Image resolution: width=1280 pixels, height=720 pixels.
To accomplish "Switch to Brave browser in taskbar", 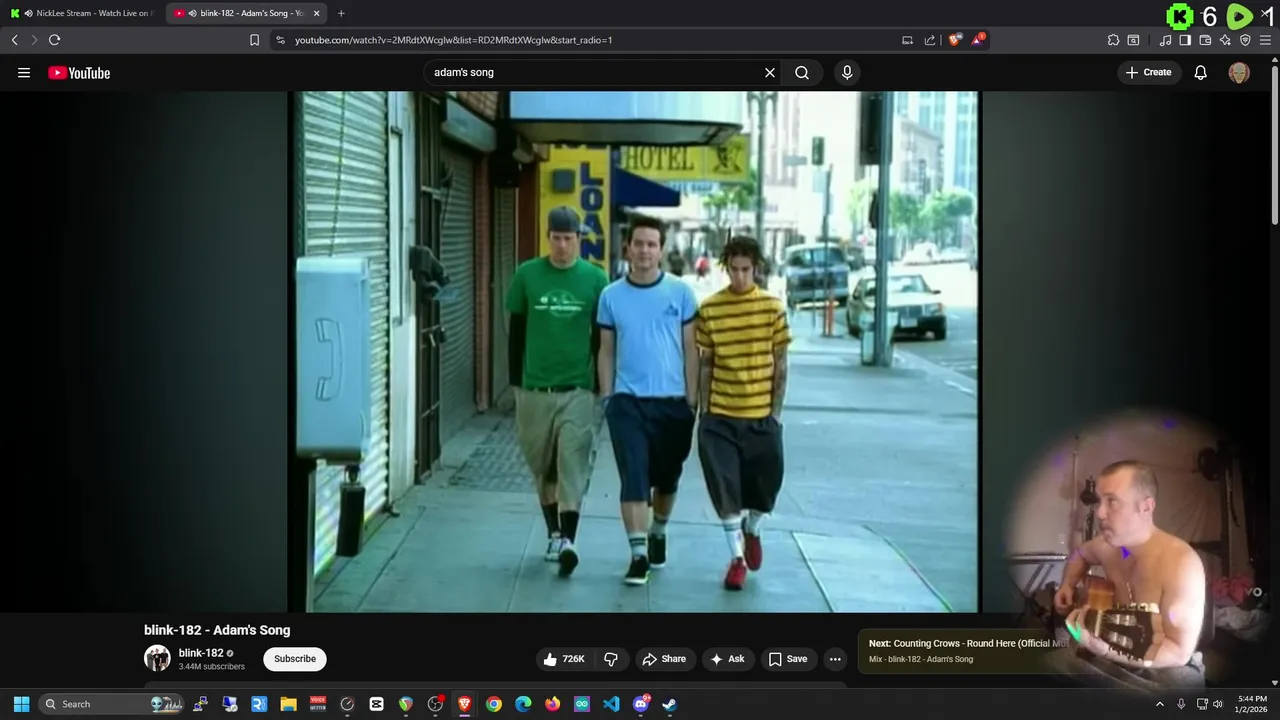I will point(464,704).
